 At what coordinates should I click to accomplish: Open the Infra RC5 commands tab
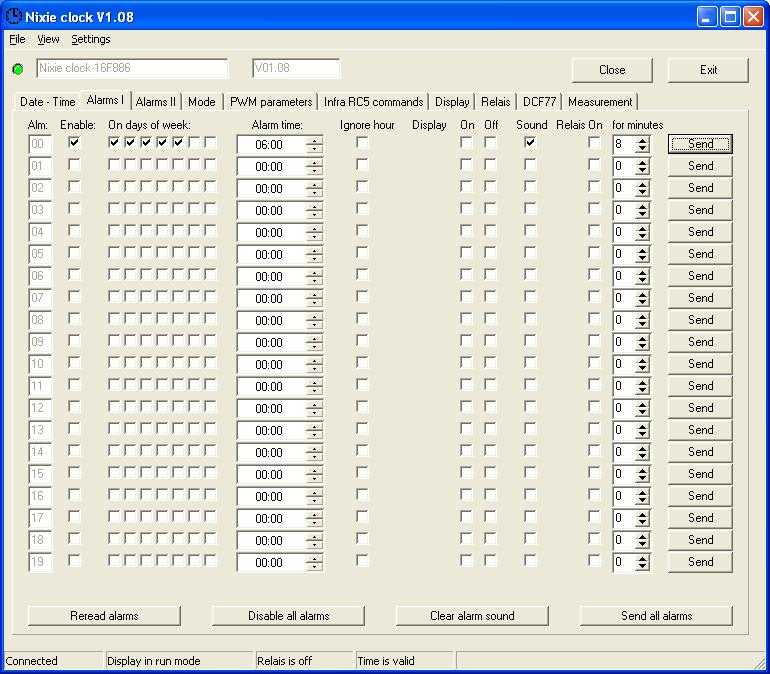pos(373,102)
